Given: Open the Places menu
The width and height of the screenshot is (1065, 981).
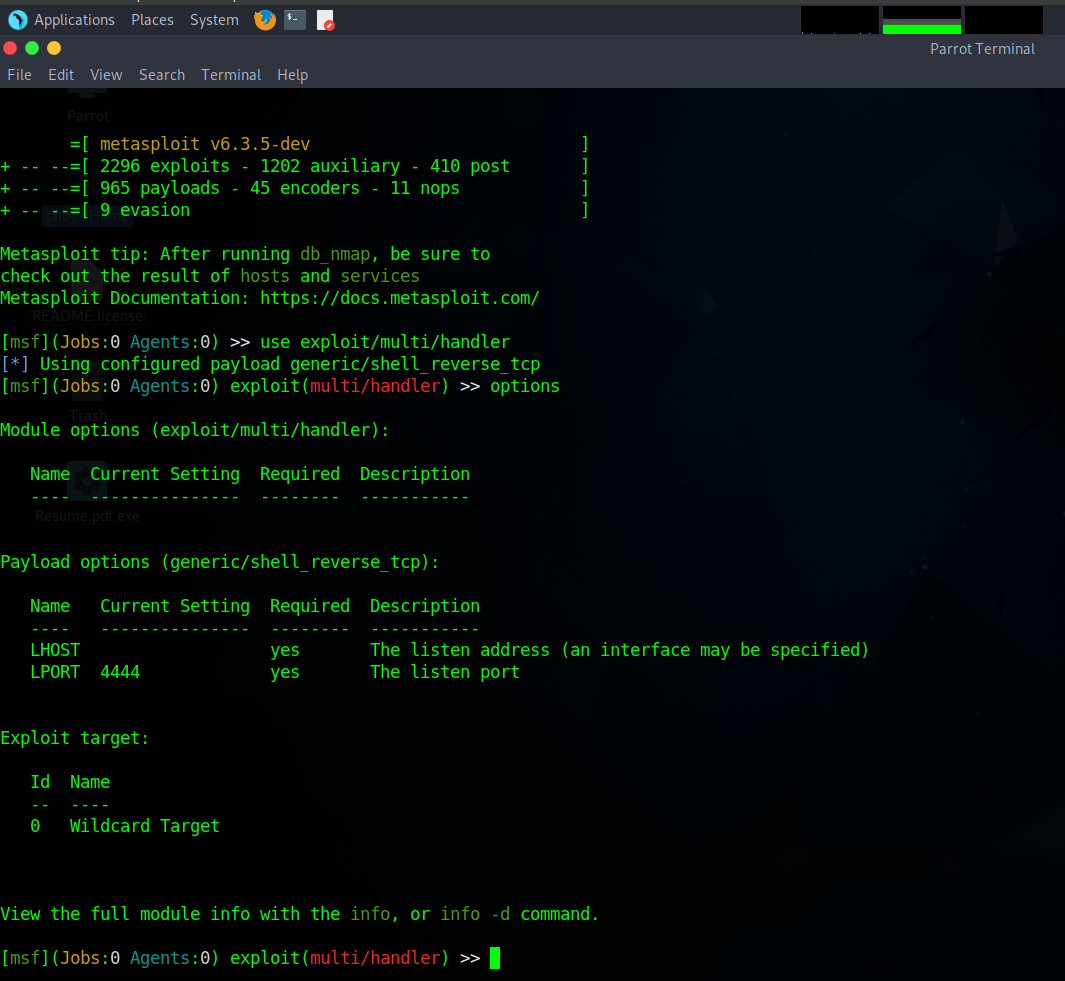Looking at the screenshot, I should pos(152,19).
